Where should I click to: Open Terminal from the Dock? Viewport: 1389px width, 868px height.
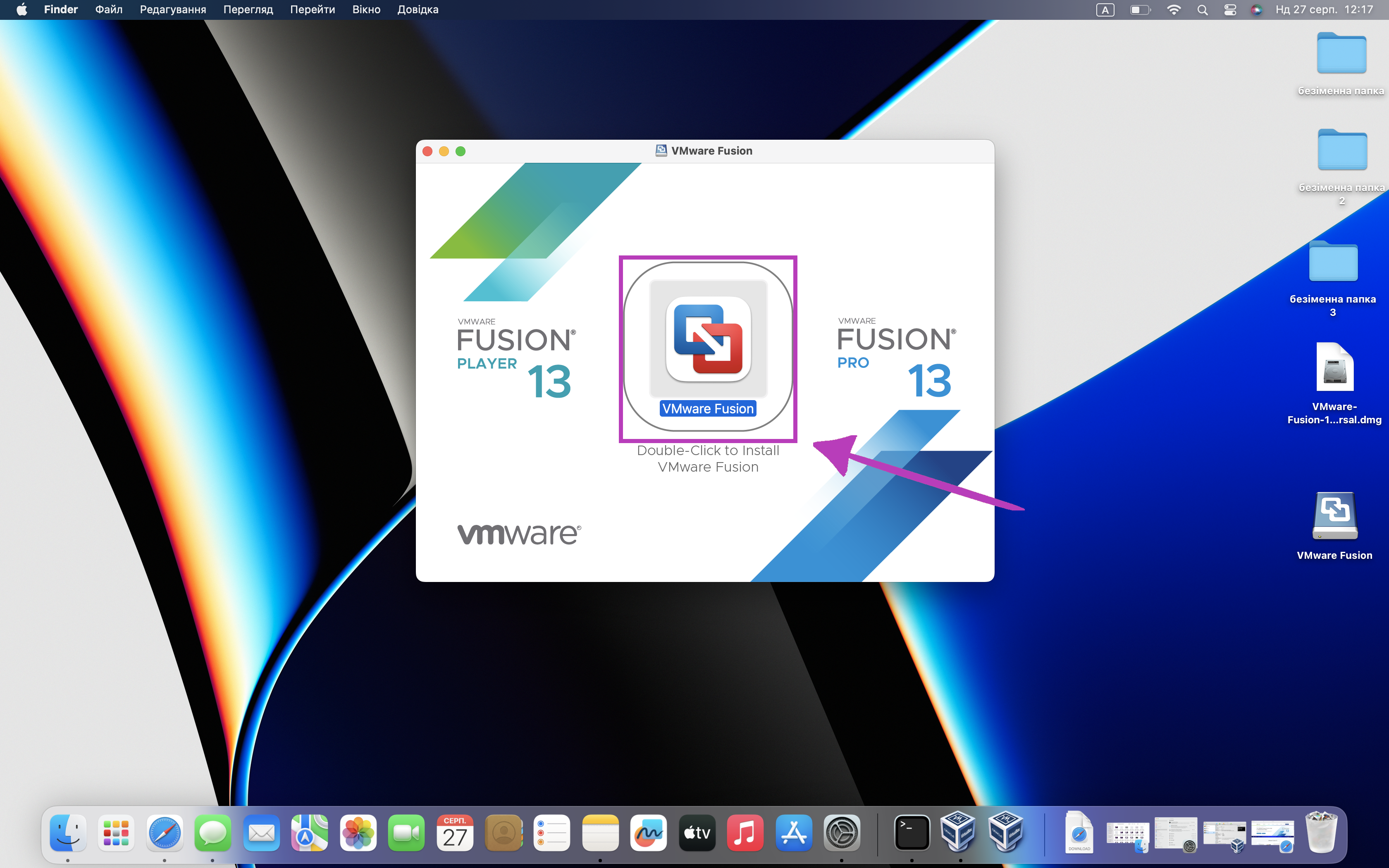[x=912, y=833]
